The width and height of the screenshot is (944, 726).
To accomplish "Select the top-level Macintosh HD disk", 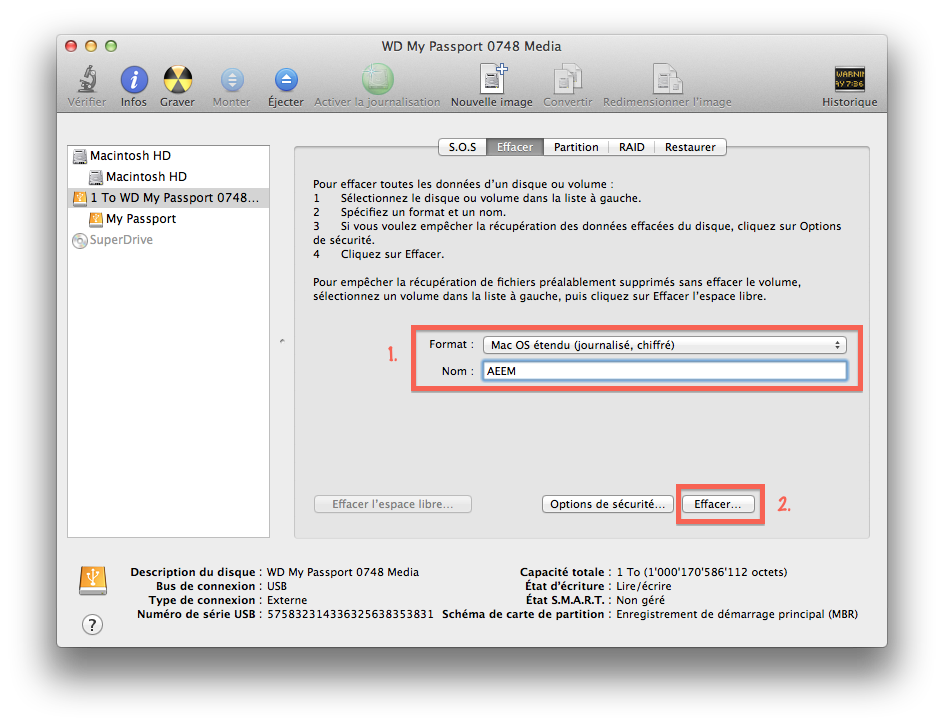I will tap(130, 156).
